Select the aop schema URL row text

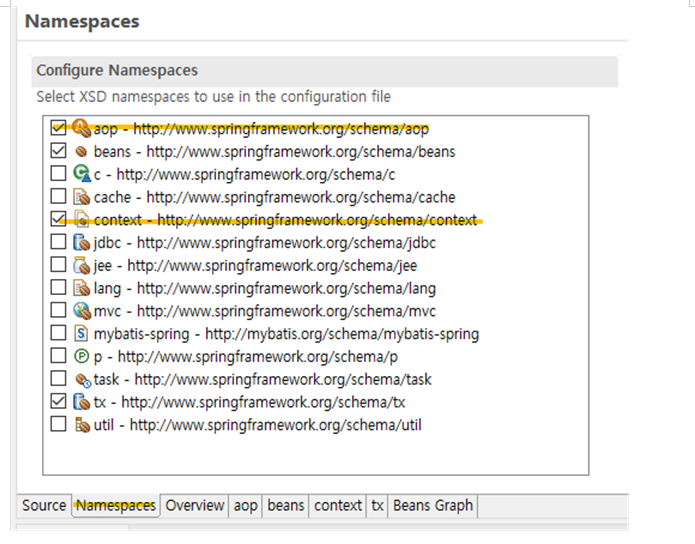click(x=281, y=129)
